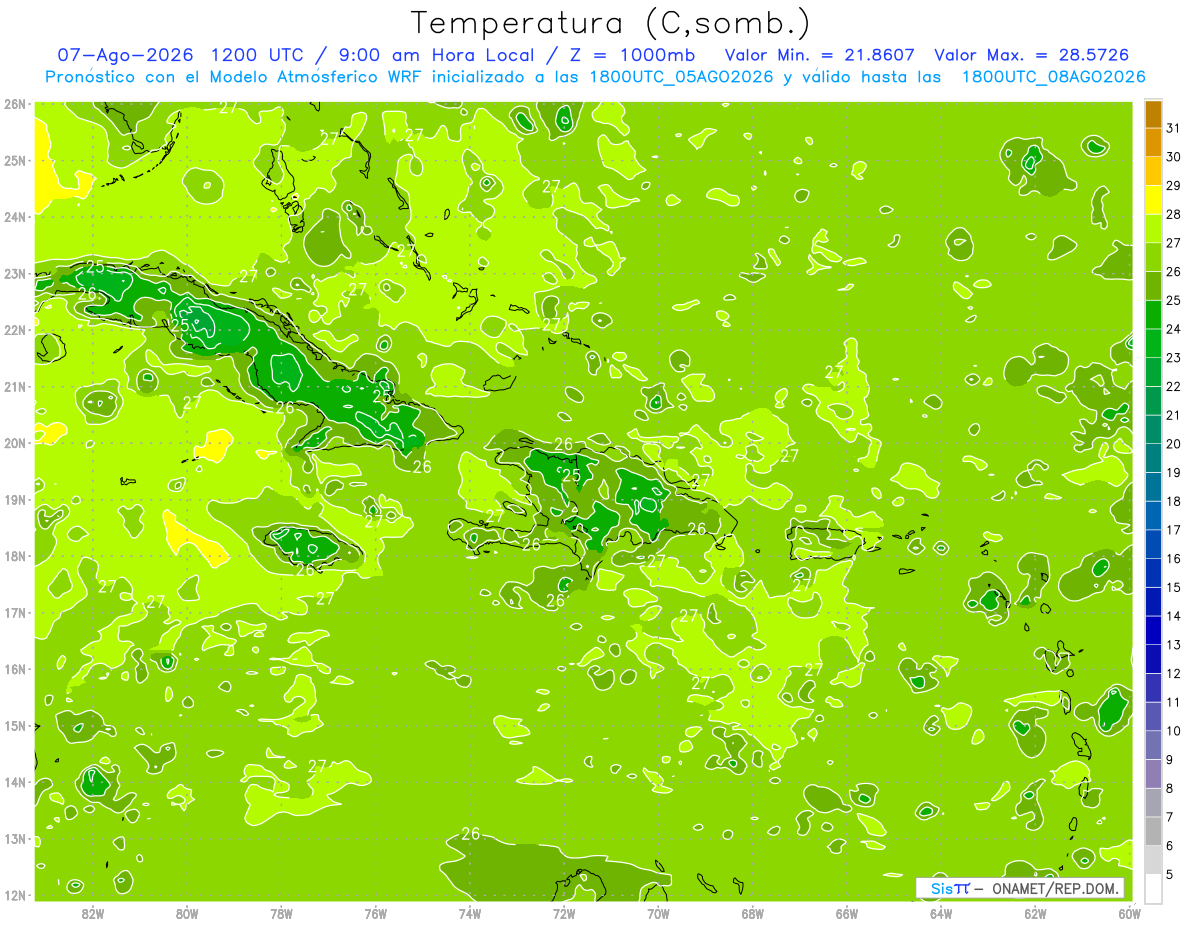Click the '20N' latitude axis label
Screen dimensions: 1200x927
click(14, 443)
